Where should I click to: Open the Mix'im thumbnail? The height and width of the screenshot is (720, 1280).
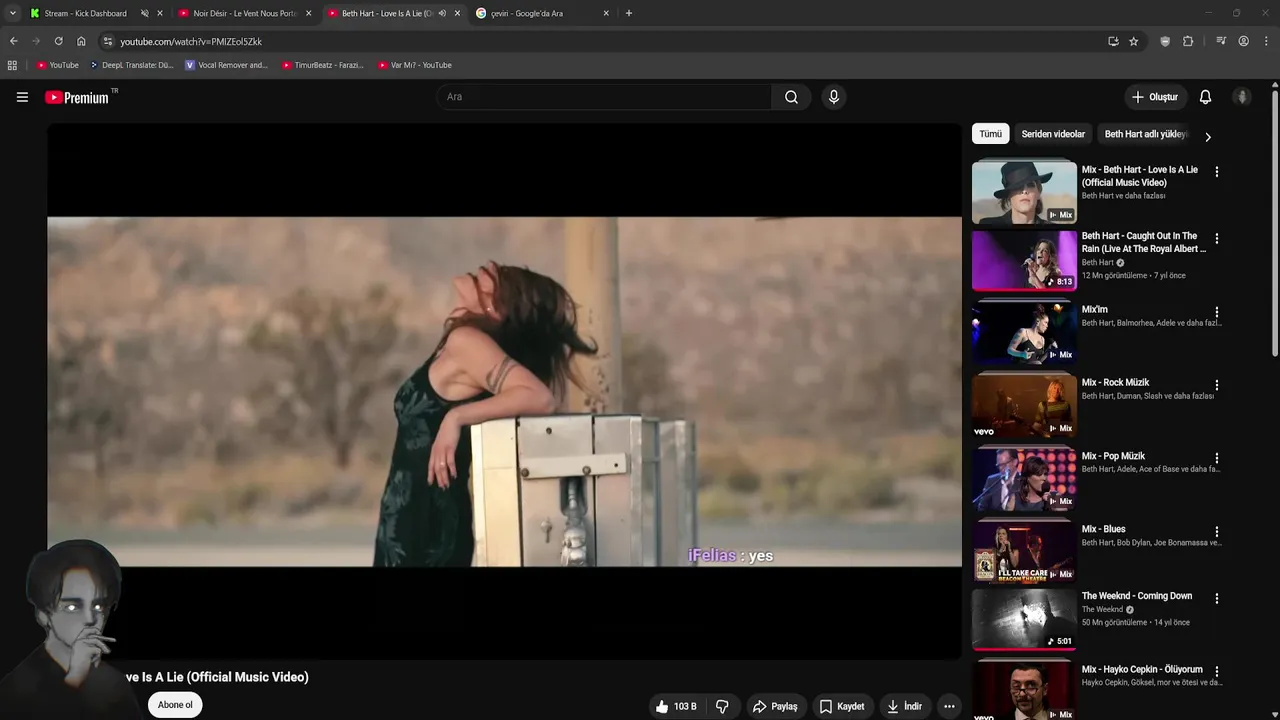coord(1024,333)
